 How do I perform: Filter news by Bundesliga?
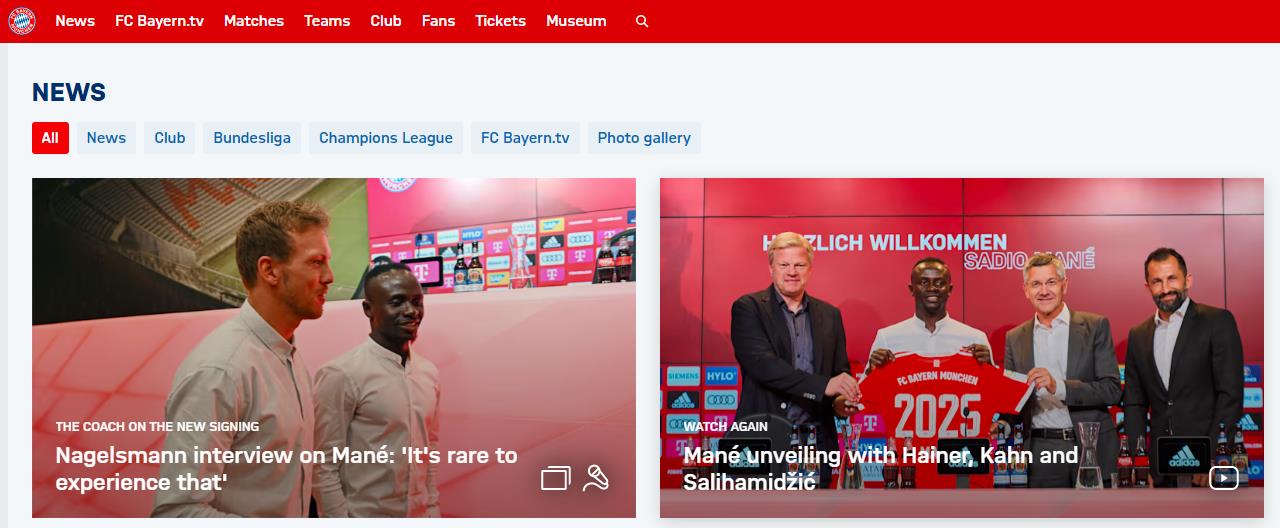click(x=252, y=138)
